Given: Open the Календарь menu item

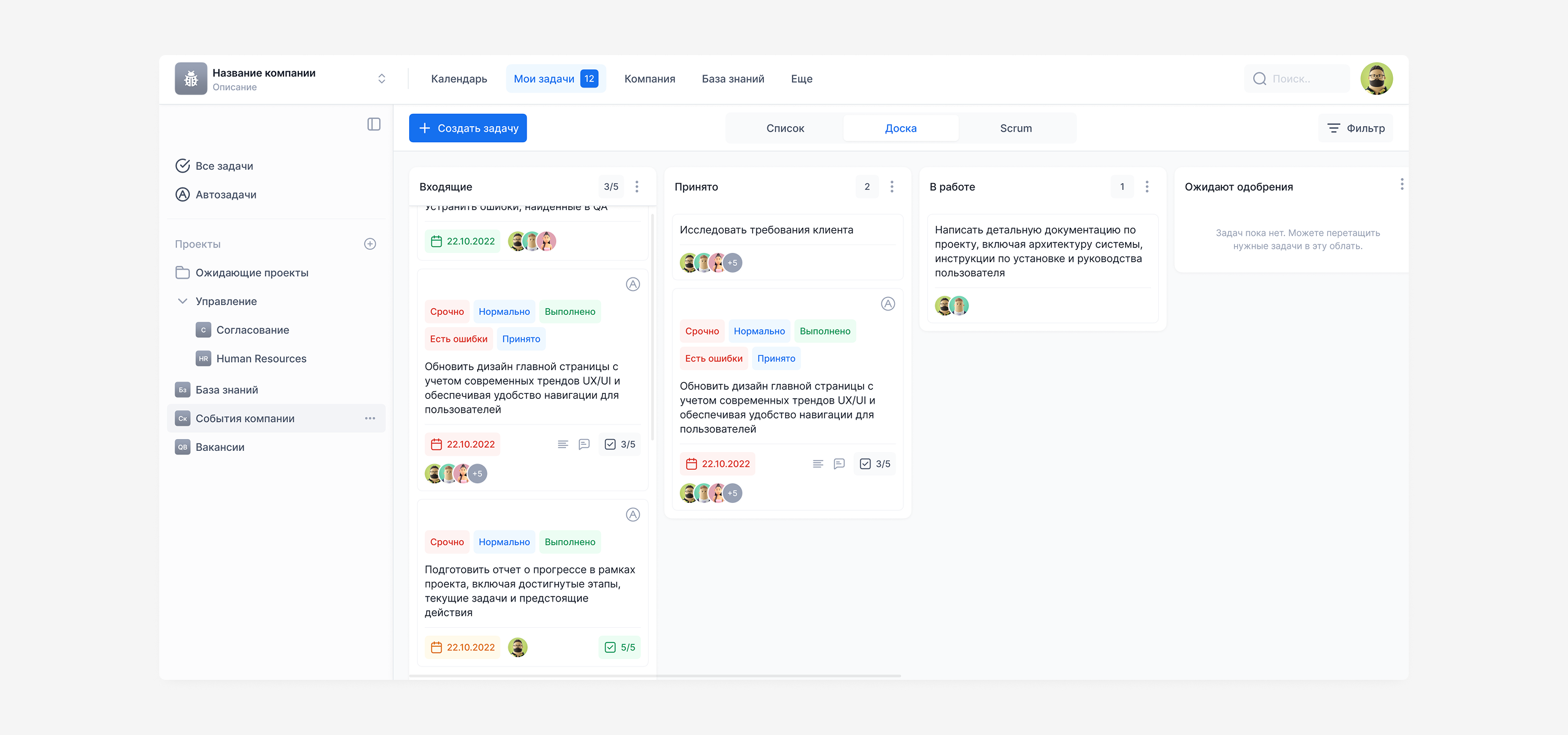Looking at the screenshot, I should tap(459, 78).
